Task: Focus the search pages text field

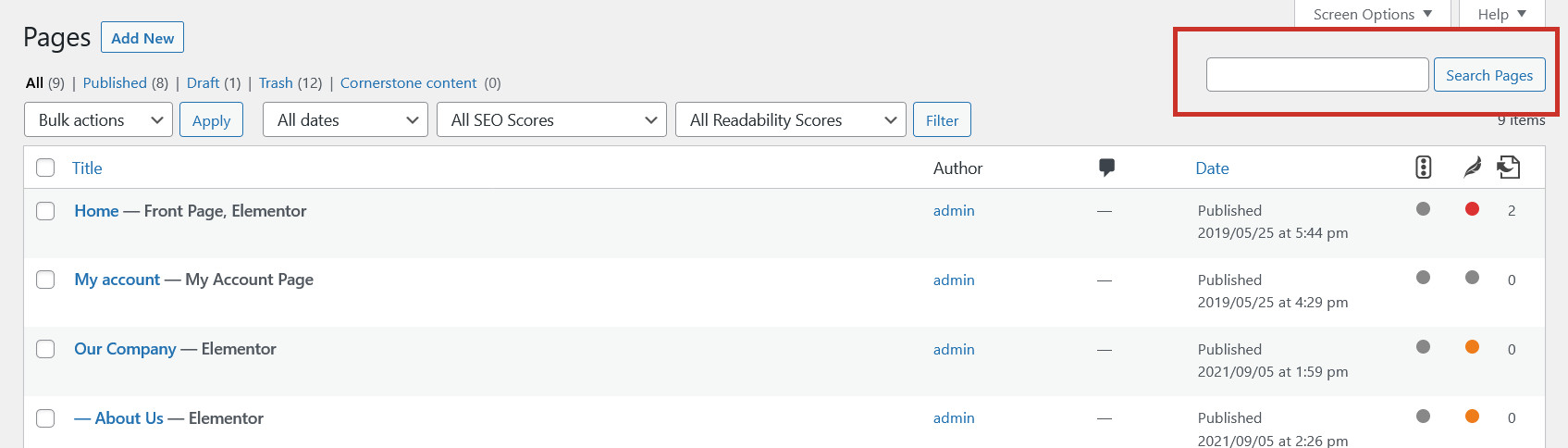Action: (x=1317, y=75)
